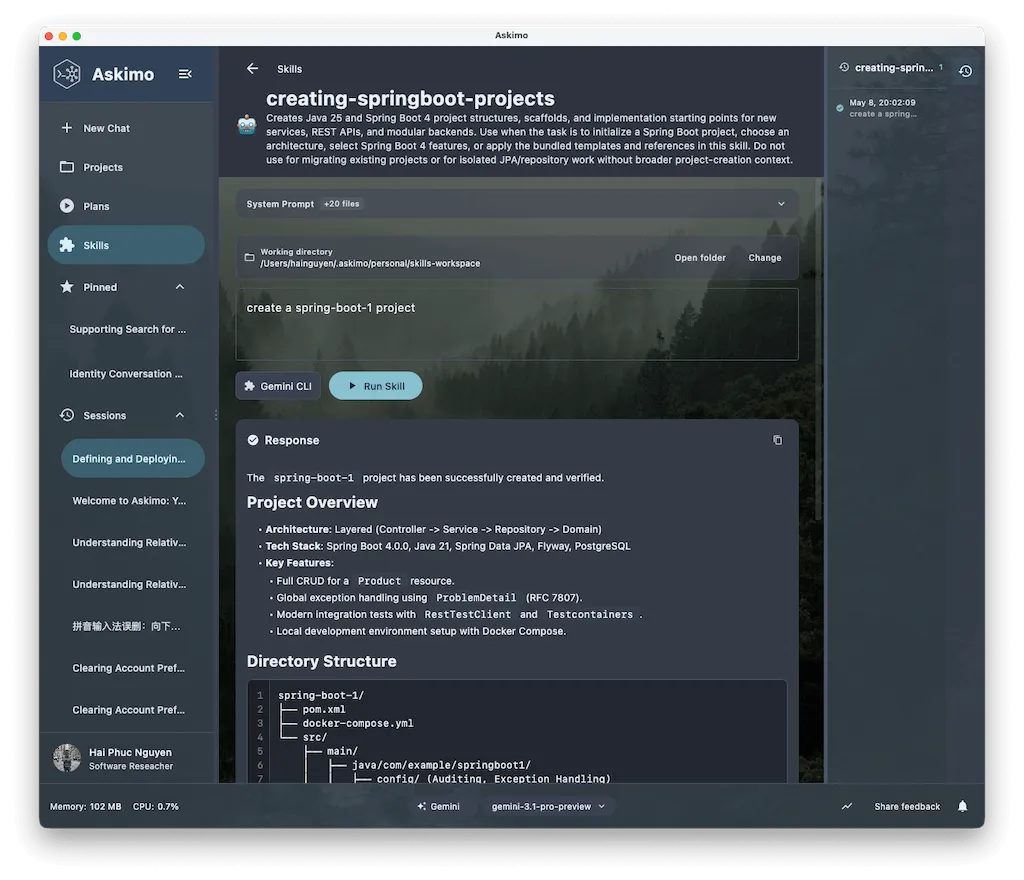Click the Pinned star icon
Screen dimensions: 1024x880
[x=67, y=287]
